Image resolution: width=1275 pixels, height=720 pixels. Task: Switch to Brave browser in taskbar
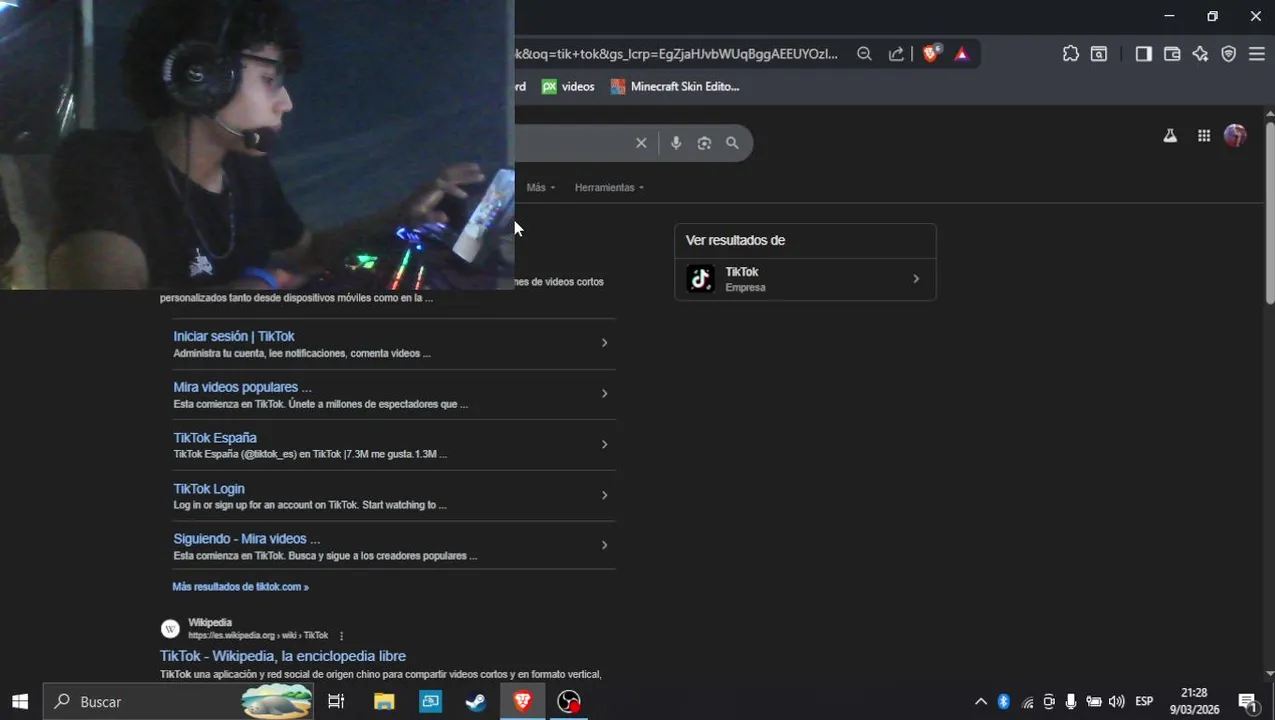[522, 702]
